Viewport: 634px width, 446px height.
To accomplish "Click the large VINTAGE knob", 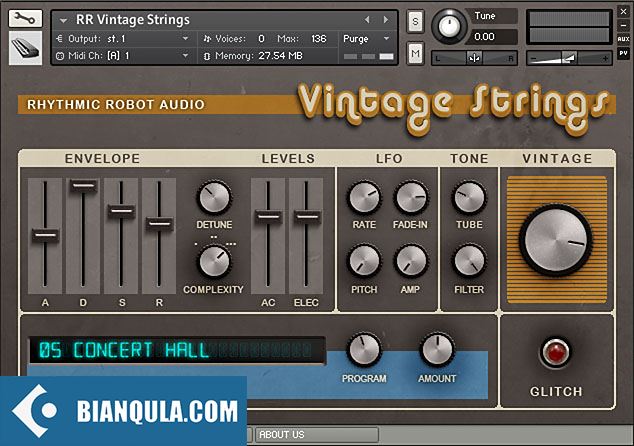I will pyautogui.click(x=556, y=240).
